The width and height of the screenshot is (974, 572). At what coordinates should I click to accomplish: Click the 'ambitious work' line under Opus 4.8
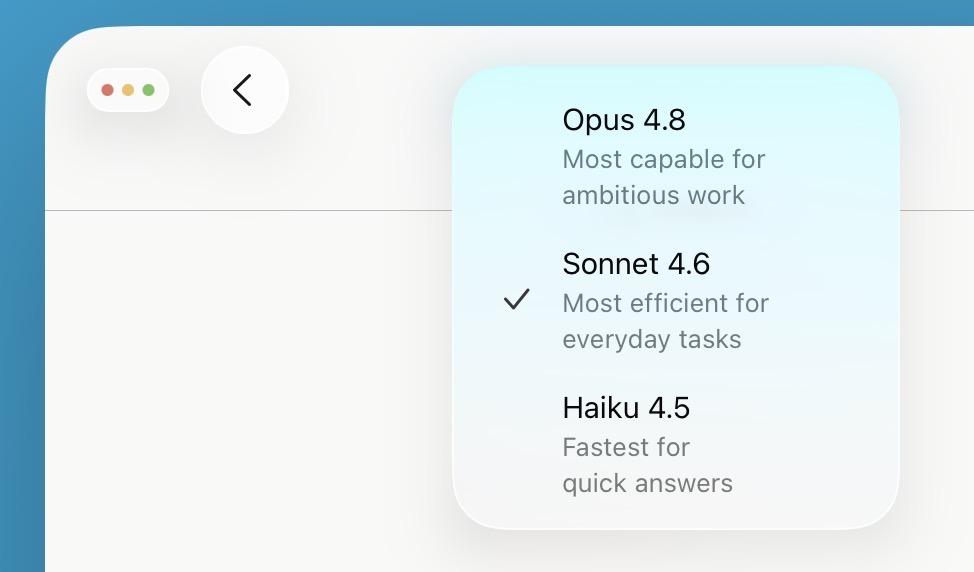point(653,196)
